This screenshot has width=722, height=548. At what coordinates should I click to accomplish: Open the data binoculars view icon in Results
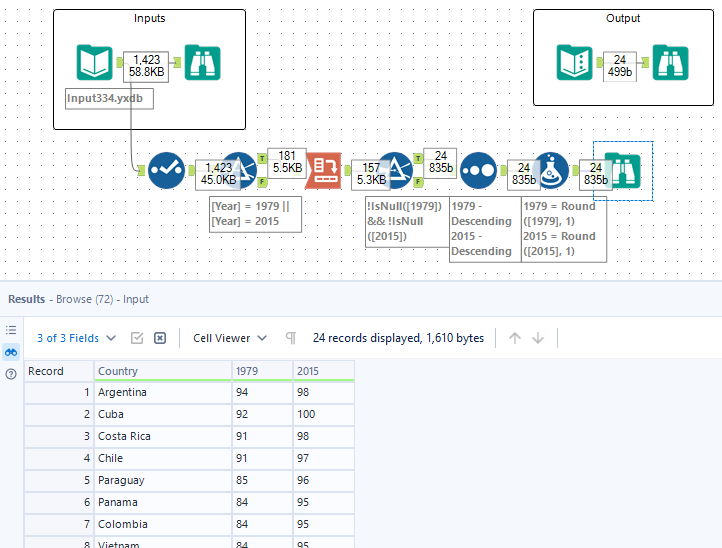[x=11, y=352]
